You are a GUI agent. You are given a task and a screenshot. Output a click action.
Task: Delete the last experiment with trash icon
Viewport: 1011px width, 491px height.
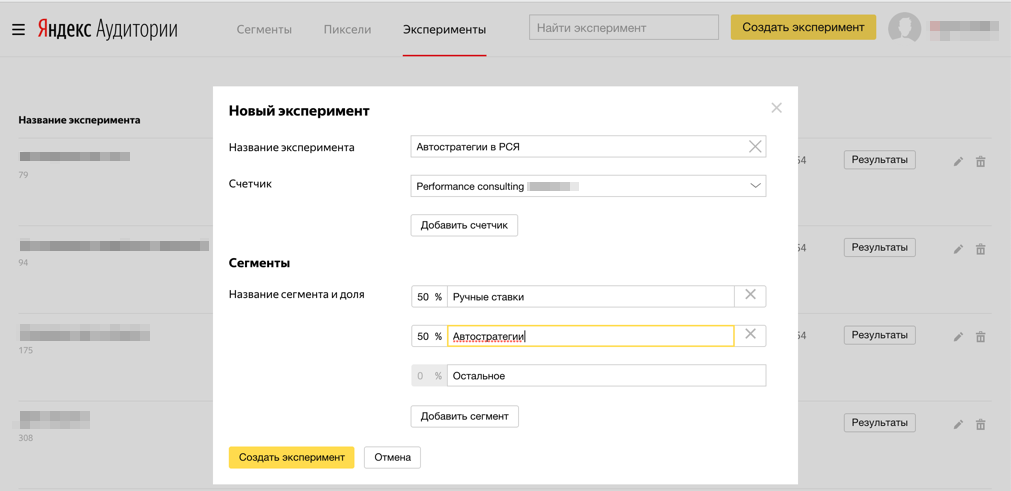click(980, 424)
